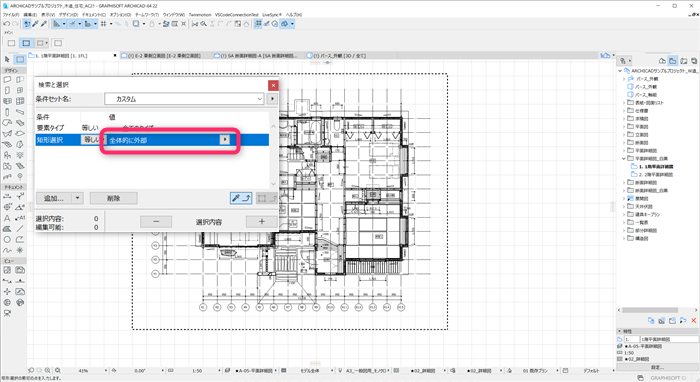Pick the Text tool with letter A
700x382 pixels.
click(7, 218)
